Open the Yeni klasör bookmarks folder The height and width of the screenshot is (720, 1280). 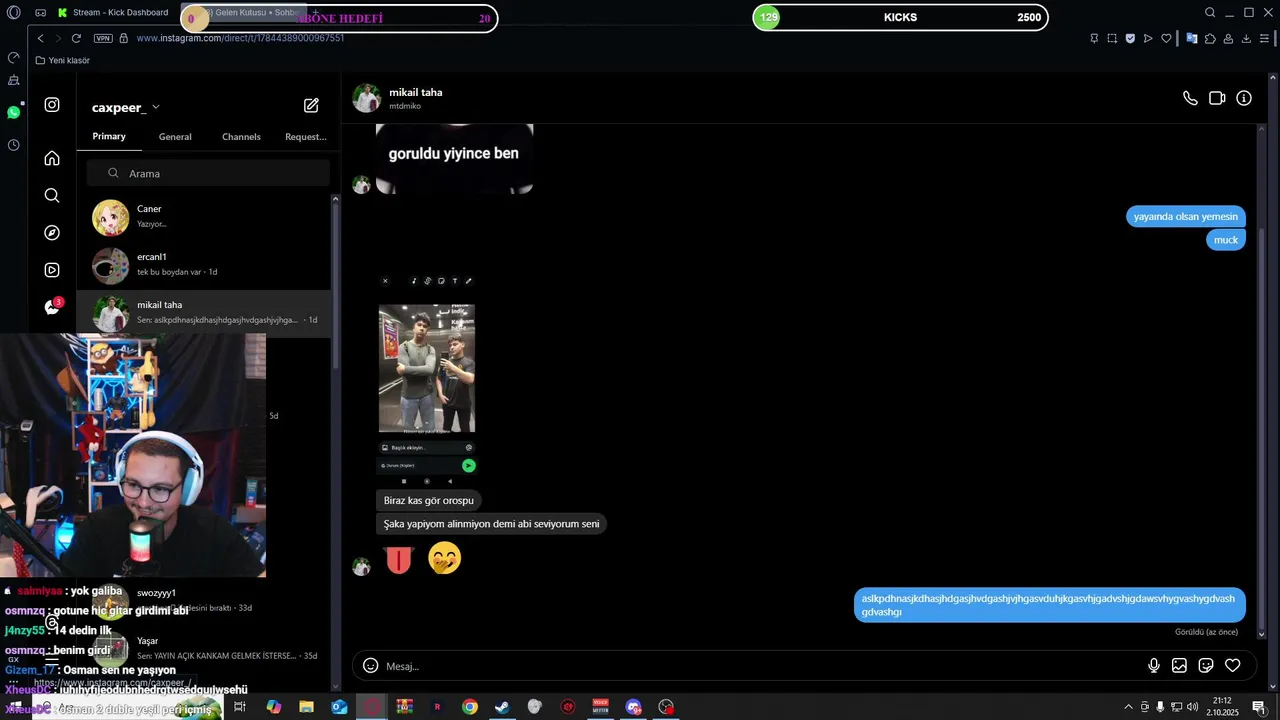point(62,60)
